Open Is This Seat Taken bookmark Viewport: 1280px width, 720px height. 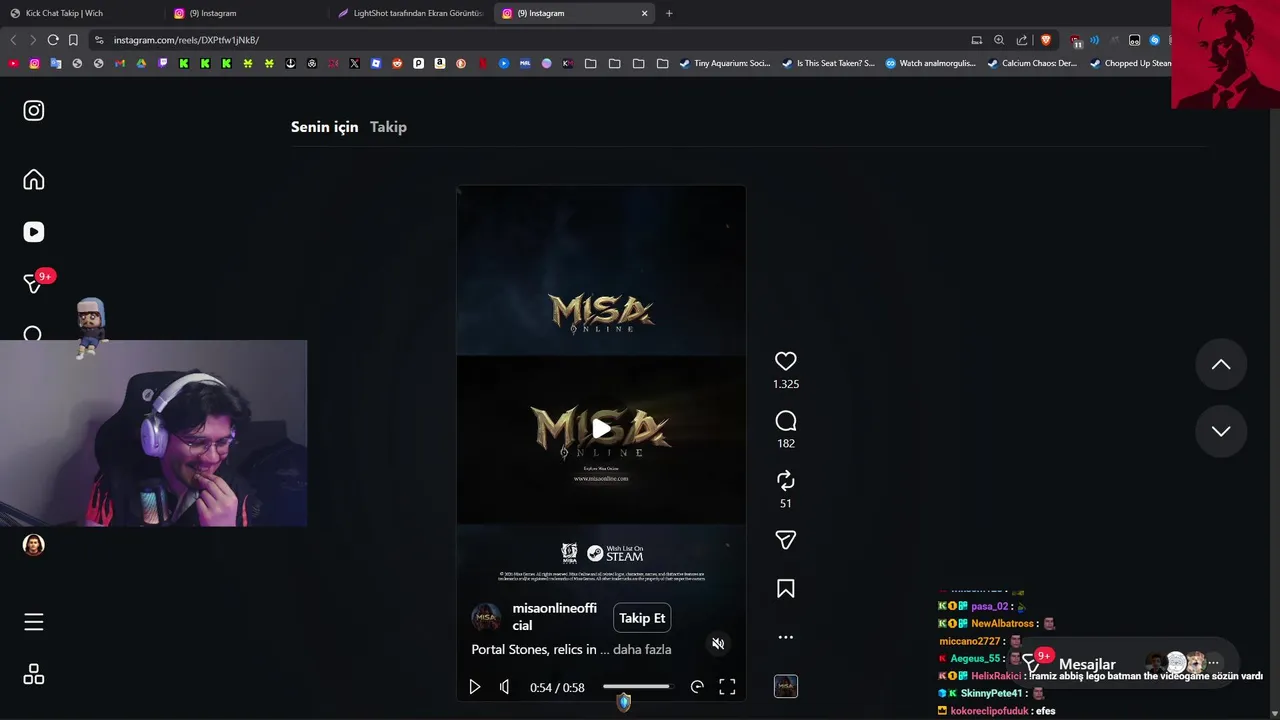pyautogui.click(x=828, y=63)
